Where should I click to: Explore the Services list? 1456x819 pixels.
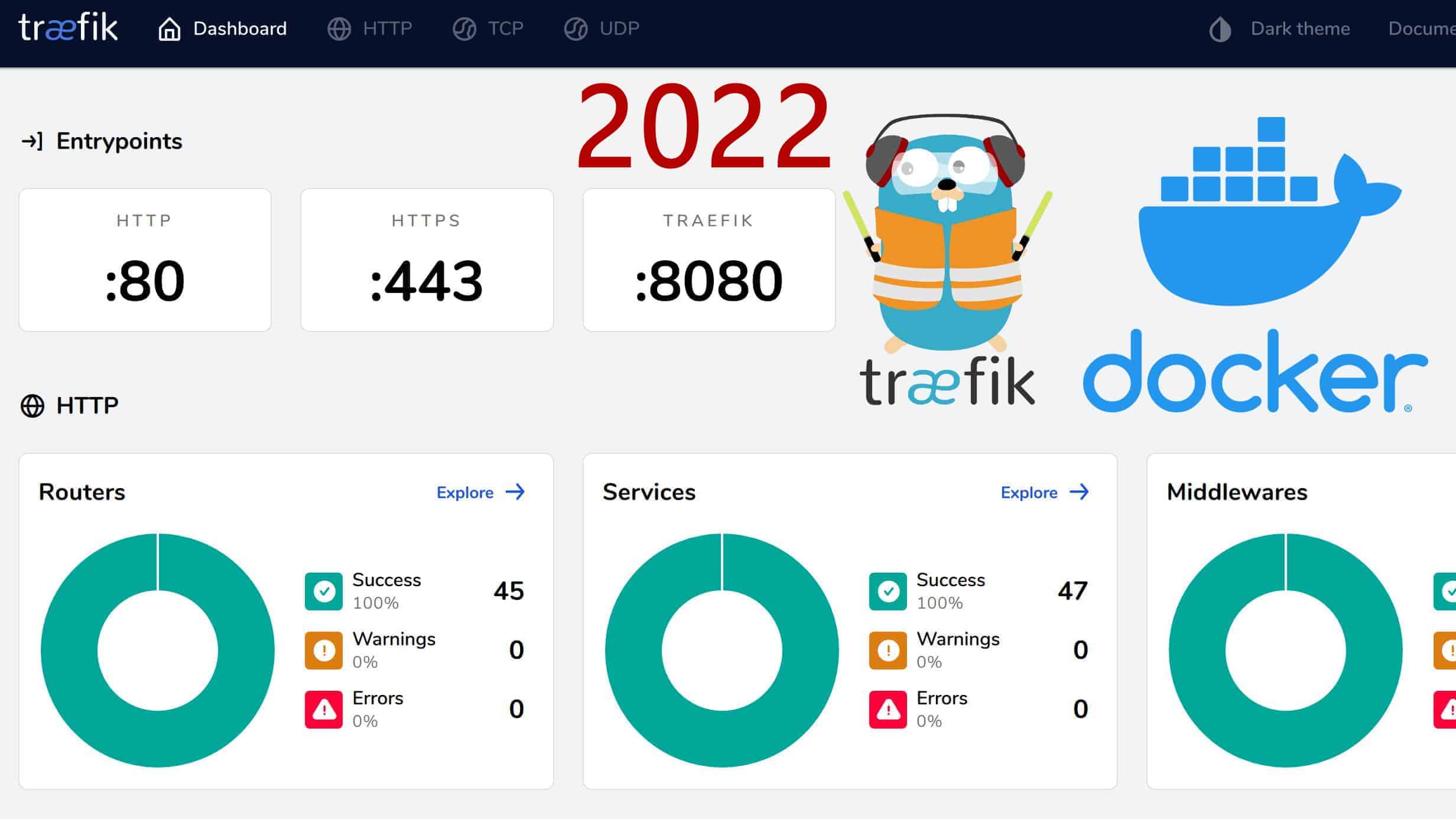coord(1044,492)
